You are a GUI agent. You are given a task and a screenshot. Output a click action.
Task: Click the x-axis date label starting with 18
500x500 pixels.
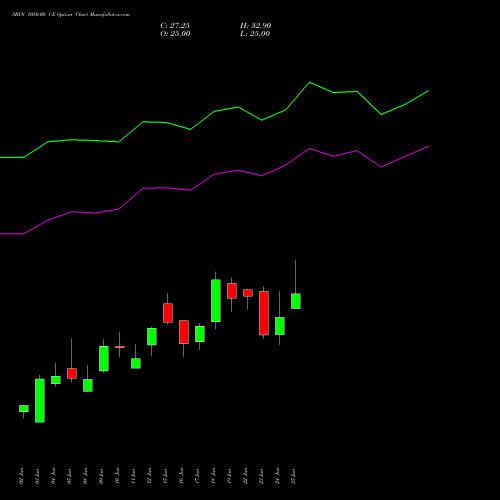point(213,476)
